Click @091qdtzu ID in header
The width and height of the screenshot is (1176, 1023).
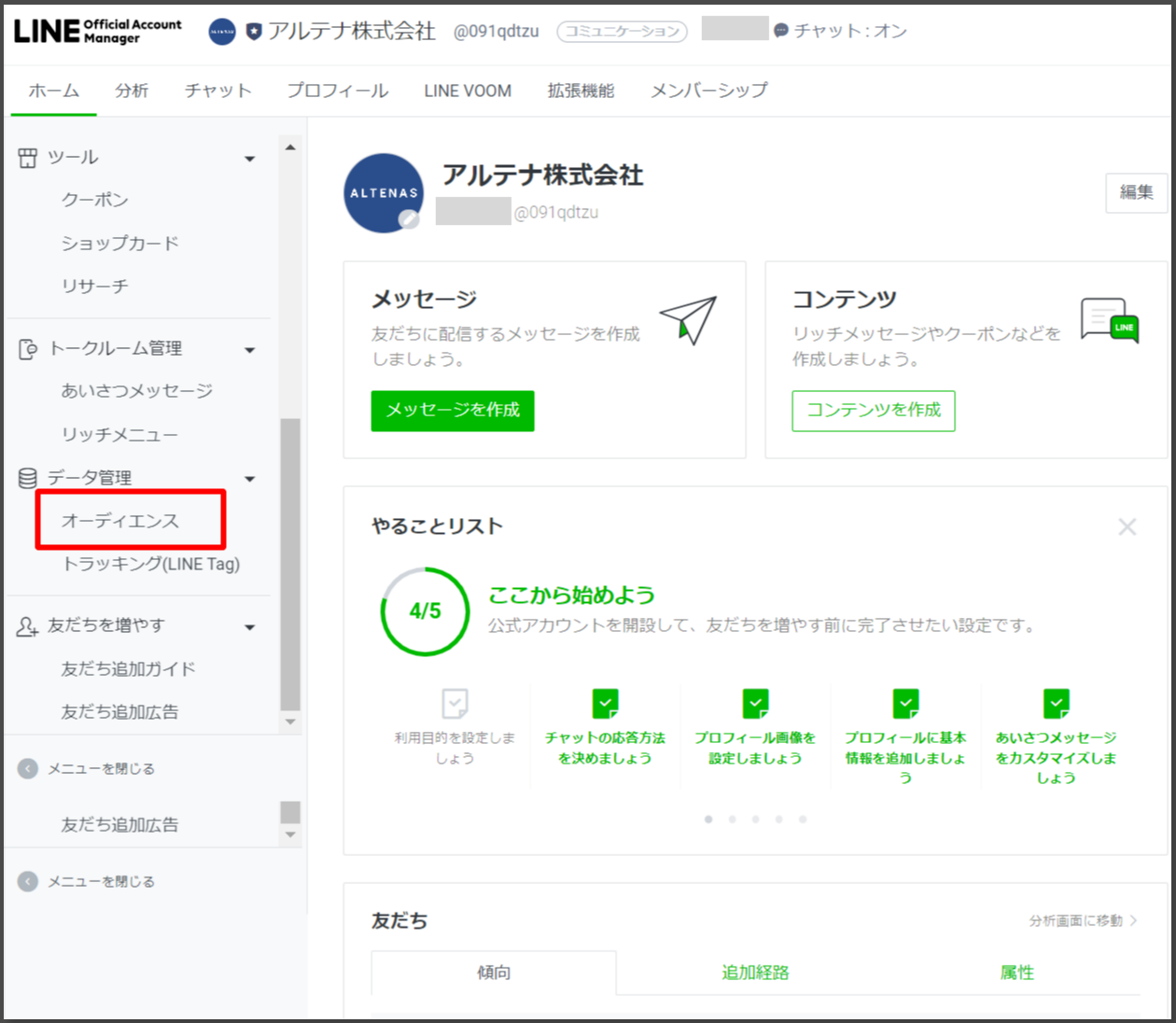tap(497, 31)
